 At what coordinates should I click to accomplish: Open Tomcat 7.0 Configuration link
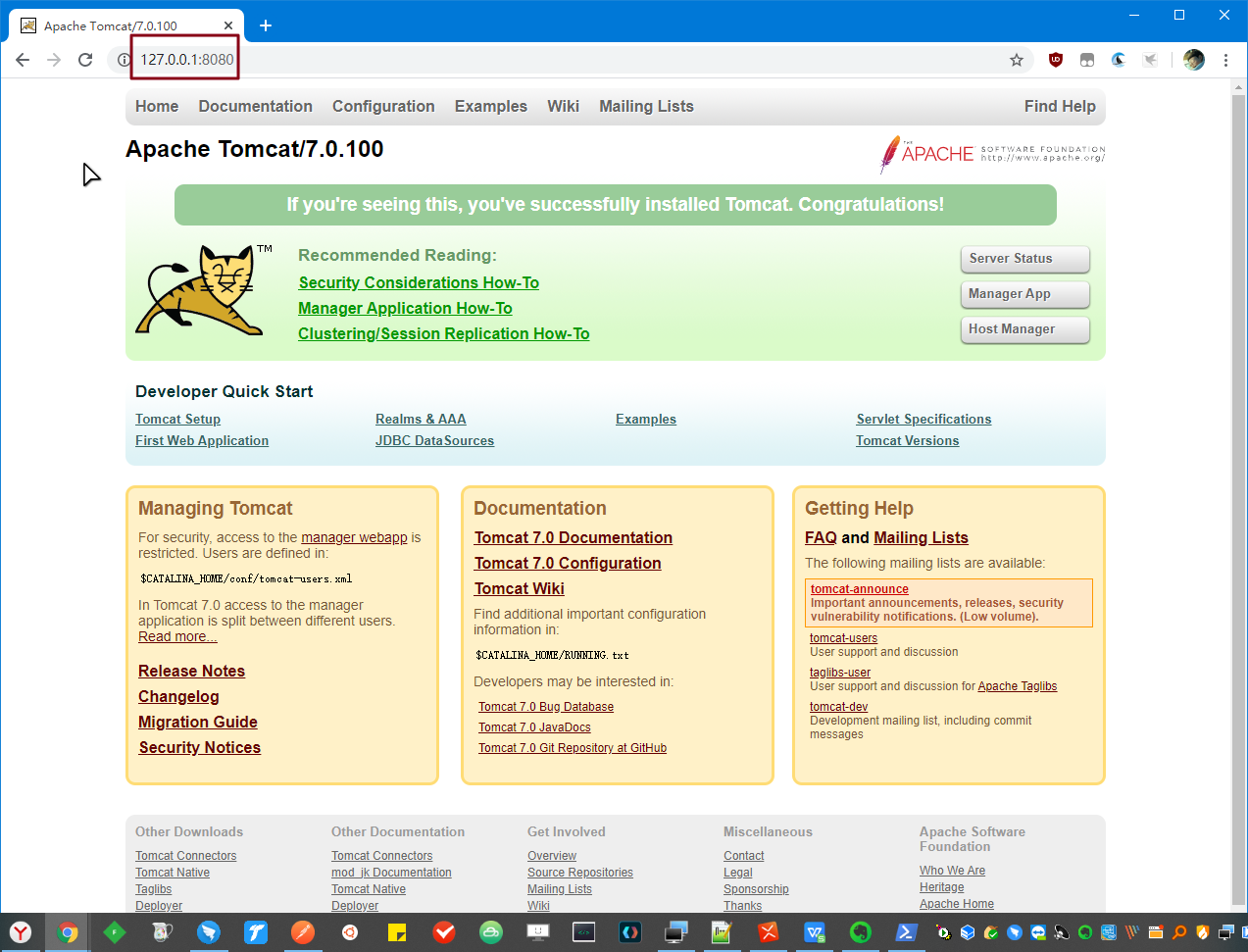pyautogui.click(x=568, y=564)
